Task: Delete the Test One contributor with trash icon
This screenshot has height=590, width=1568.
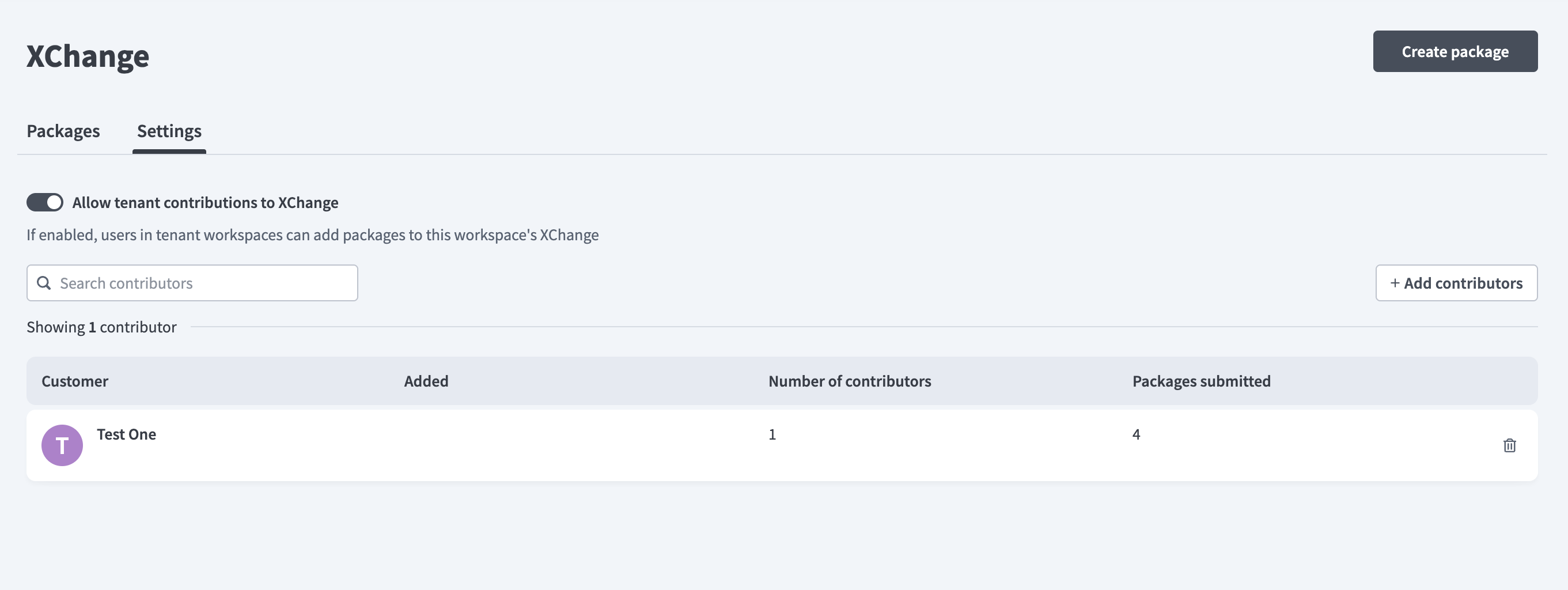Action: [1509, 445]
